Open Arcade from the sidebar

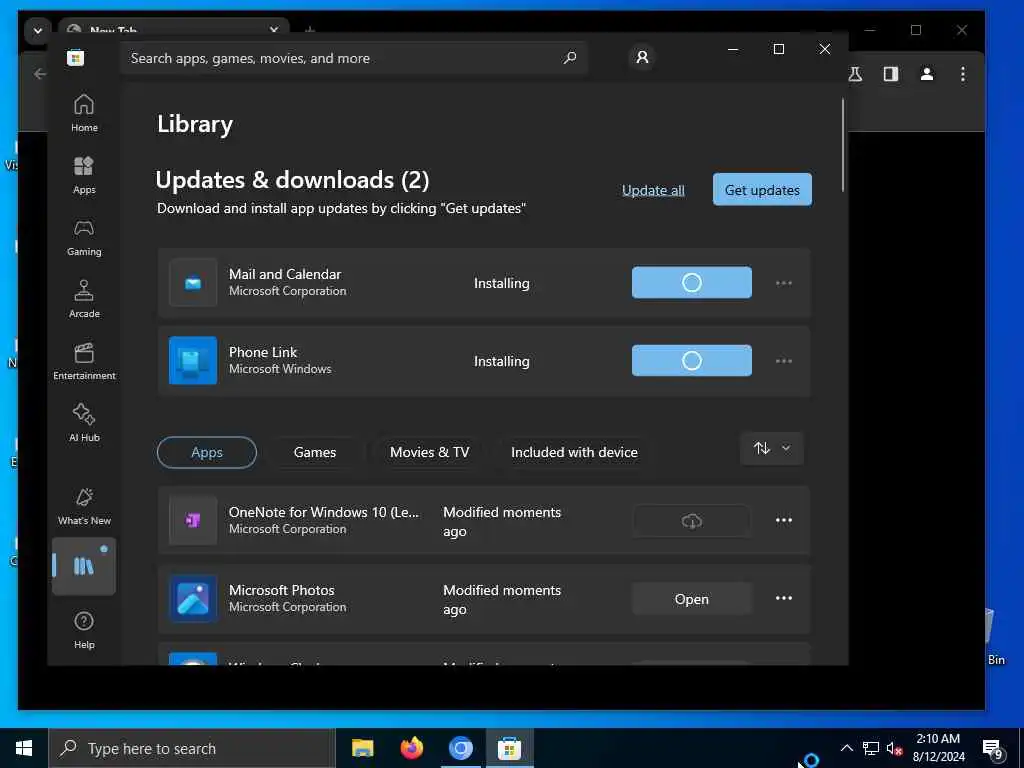pos(84,300)
